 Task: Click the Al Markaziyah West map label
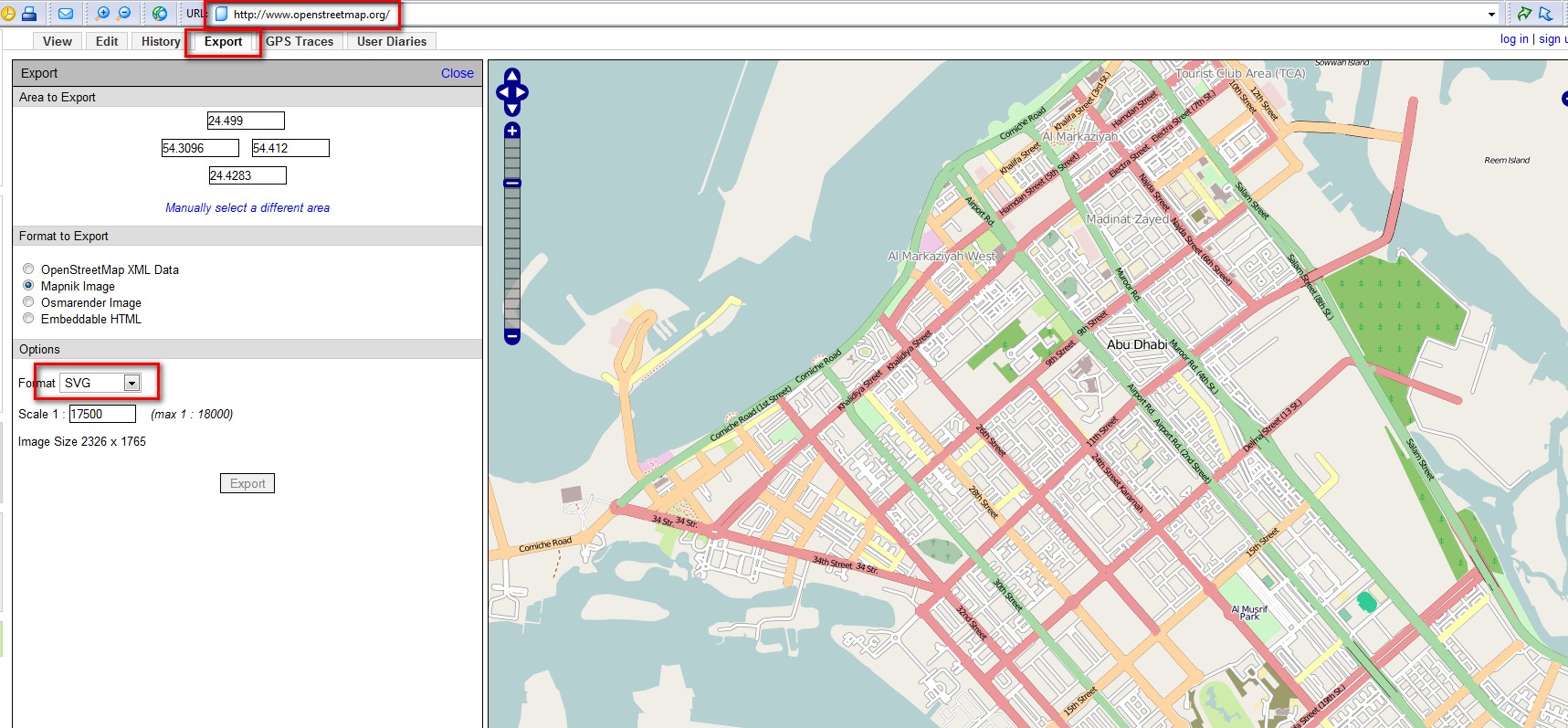click(942, 256)
